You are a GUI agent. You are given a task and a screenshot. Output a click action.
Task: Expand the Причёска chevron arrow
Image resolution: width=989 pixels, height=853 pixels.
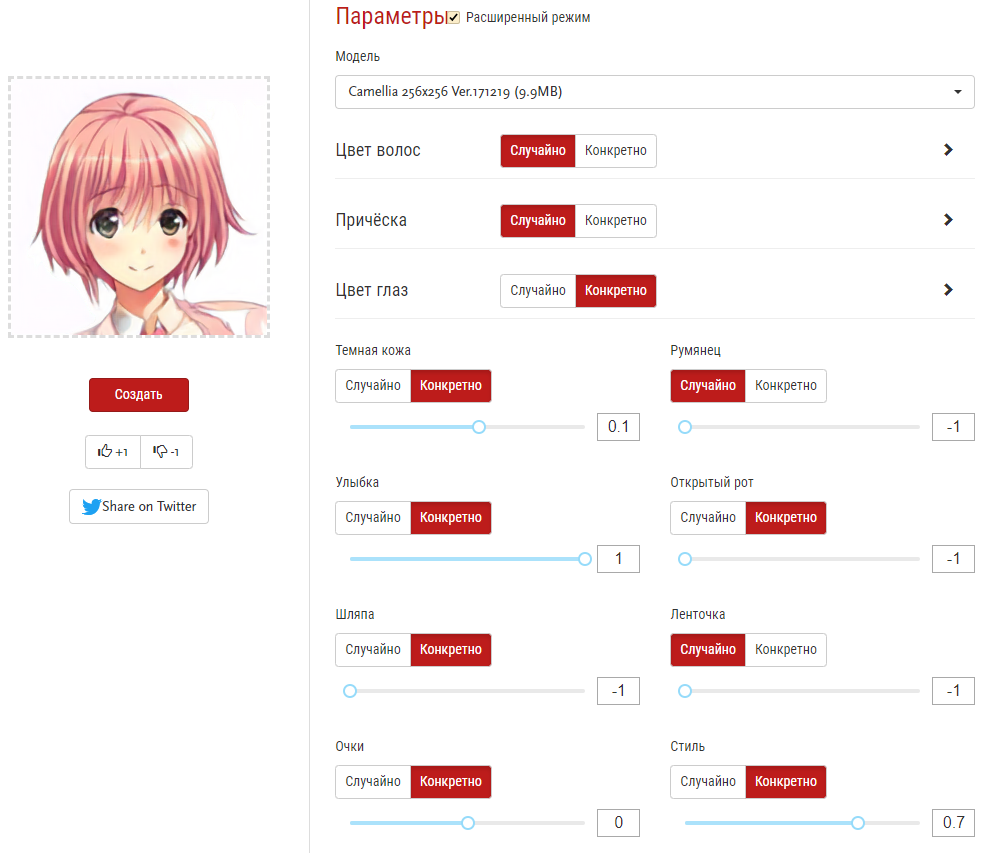pyautogui.click(x=947, y=220)
